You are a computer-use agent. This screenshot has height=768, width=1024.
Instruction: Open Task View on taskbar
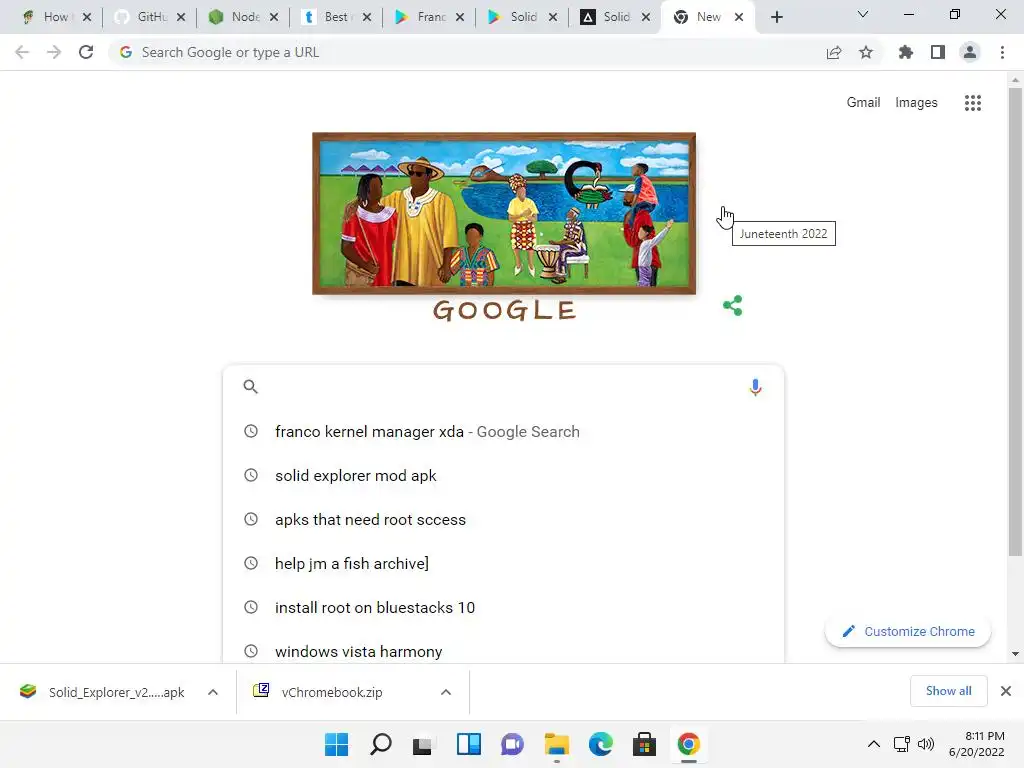point(424,744)
